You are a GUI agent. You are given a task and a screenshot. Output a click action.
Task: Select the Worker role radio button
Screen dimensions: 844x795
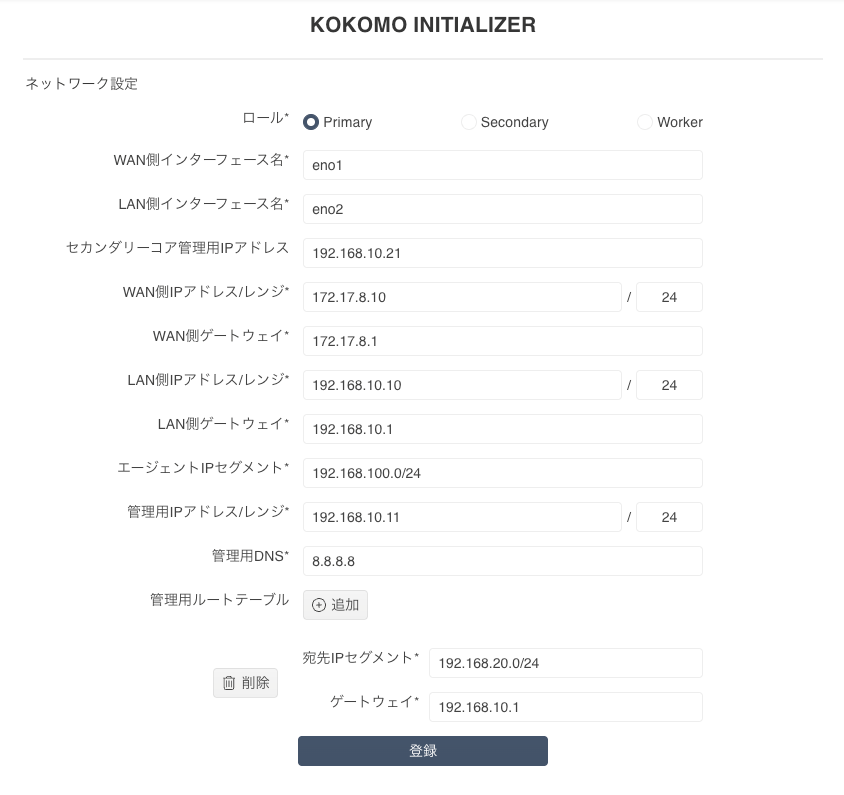(645, 122)
